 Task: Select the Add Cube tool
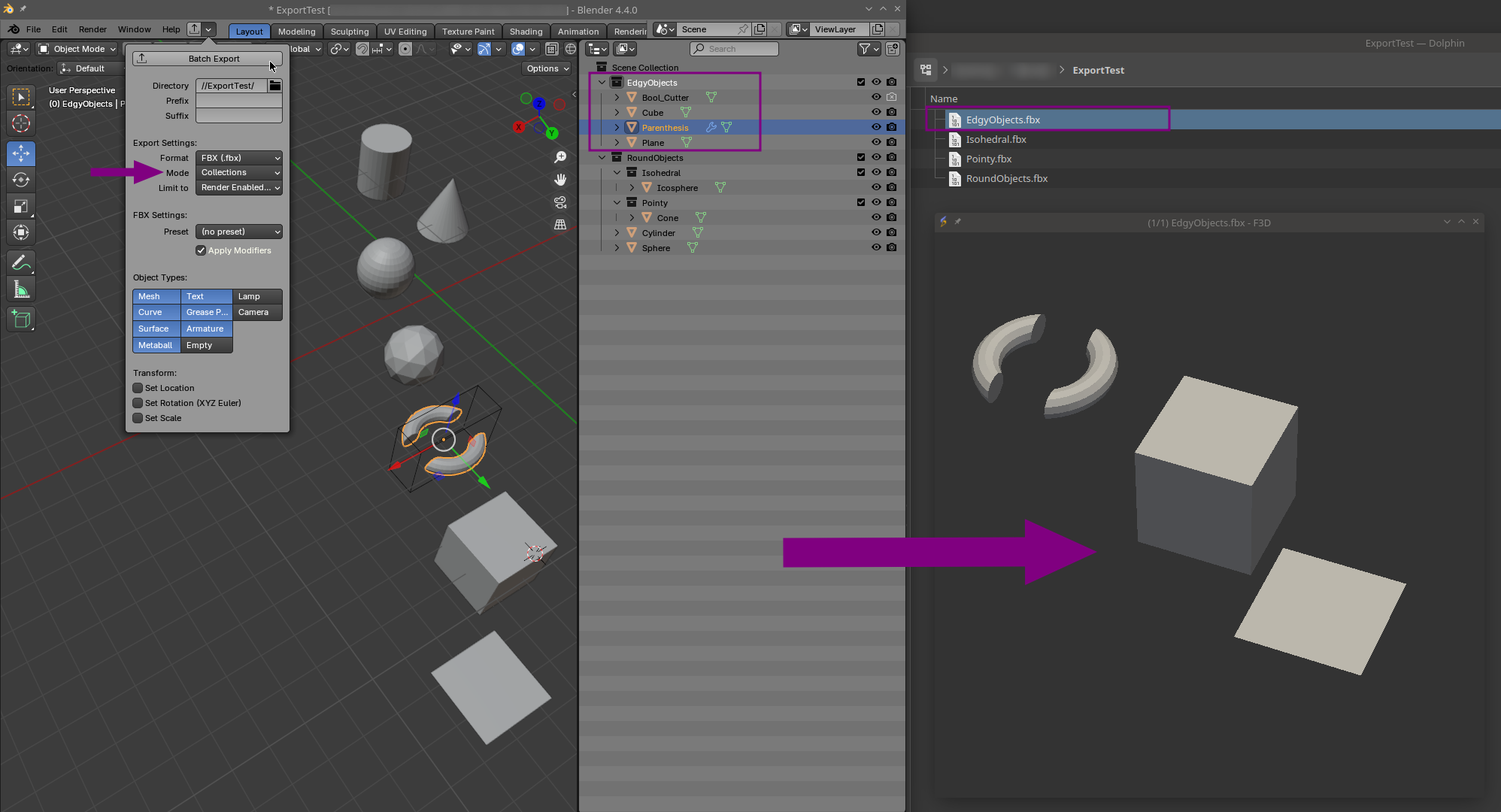click(x=20, y=319)
